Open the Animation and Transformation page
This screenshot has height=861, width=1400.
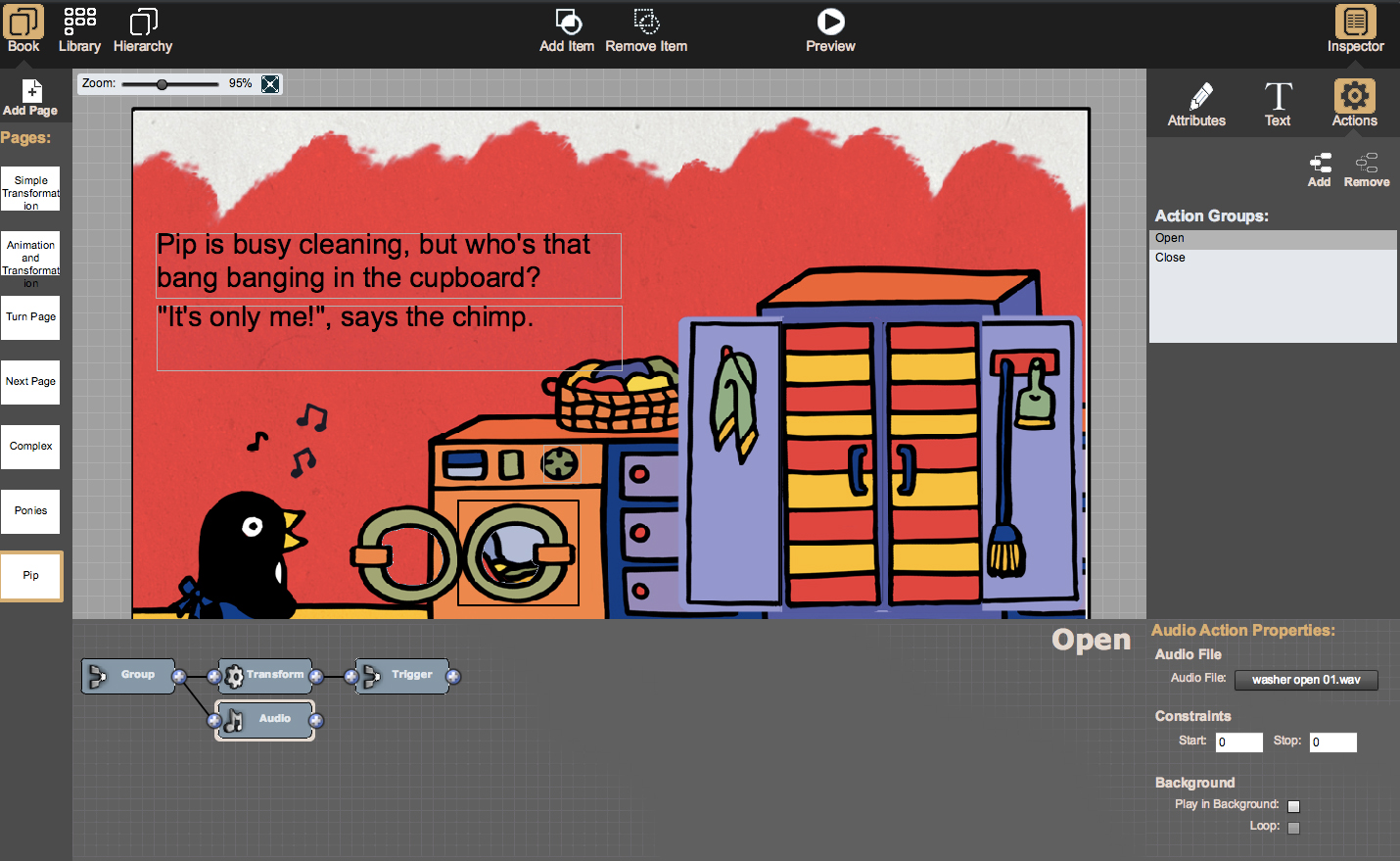click(x=30, y=253)
